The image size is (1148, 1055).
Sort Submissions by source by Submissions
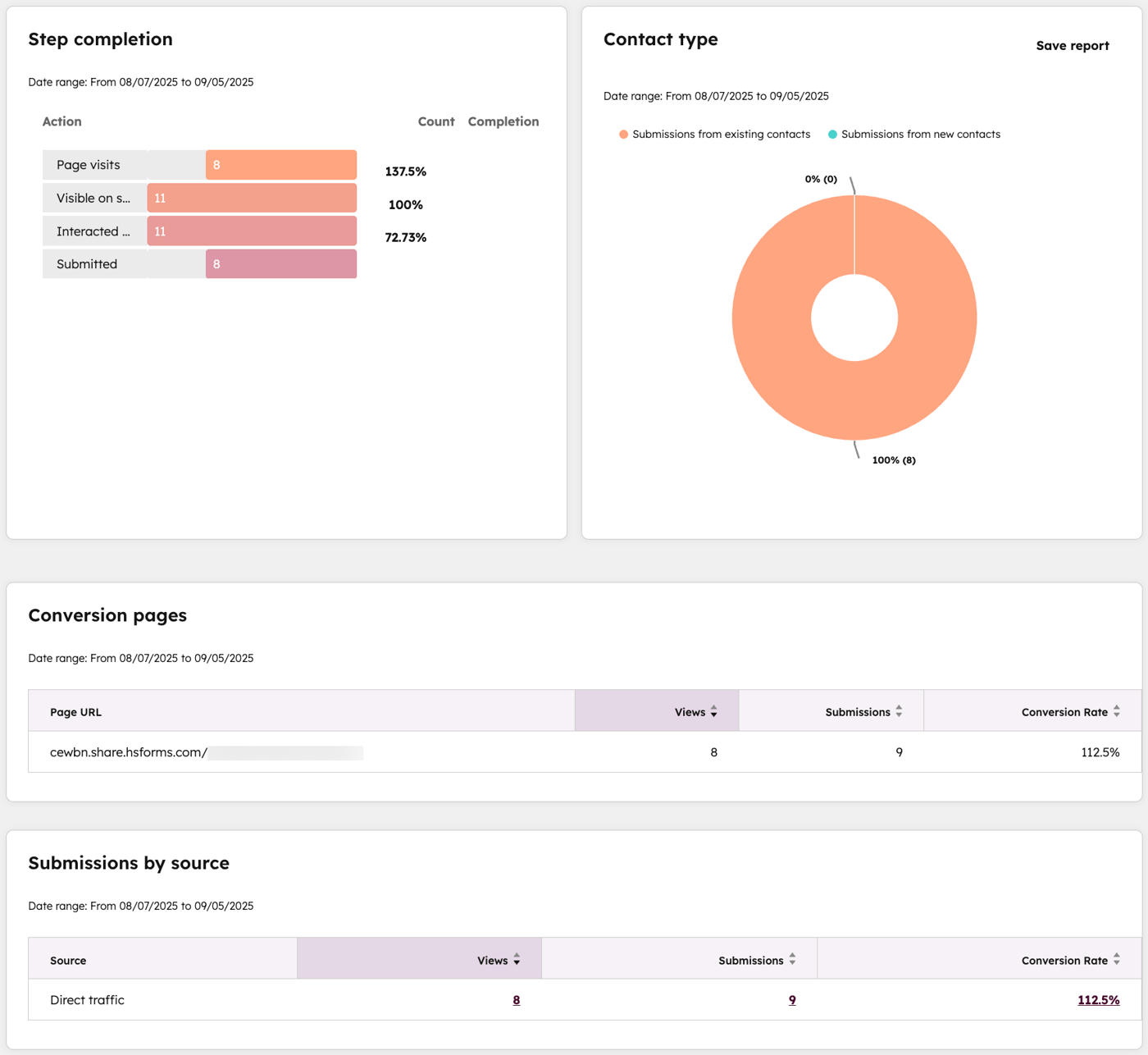[x=792, y=958]
